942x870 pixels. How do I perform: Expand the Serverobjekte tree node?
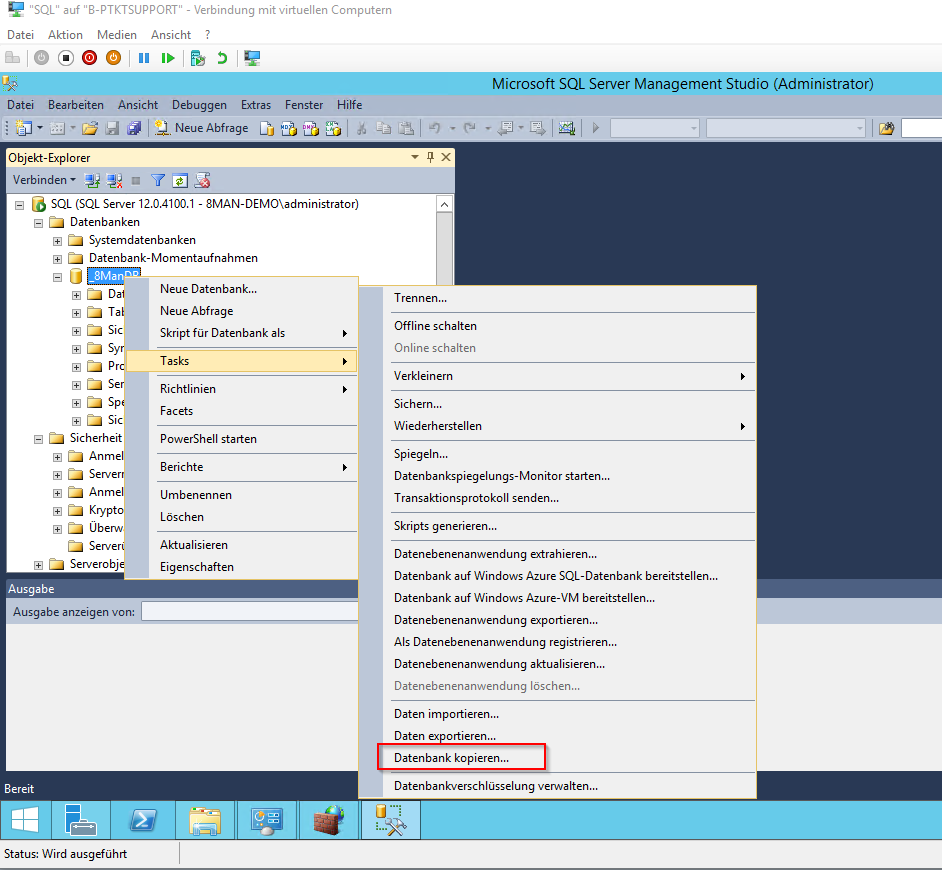pos(38,564)
